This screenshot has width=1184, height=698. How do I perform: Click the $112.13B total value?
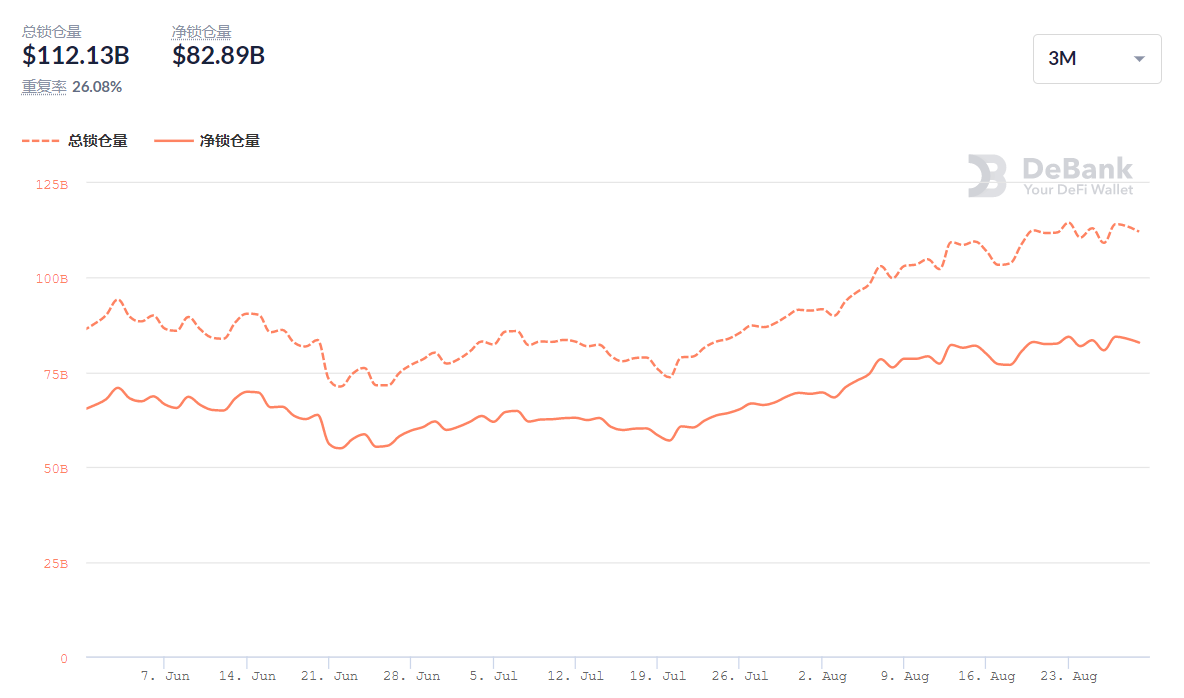pos(76,56)
